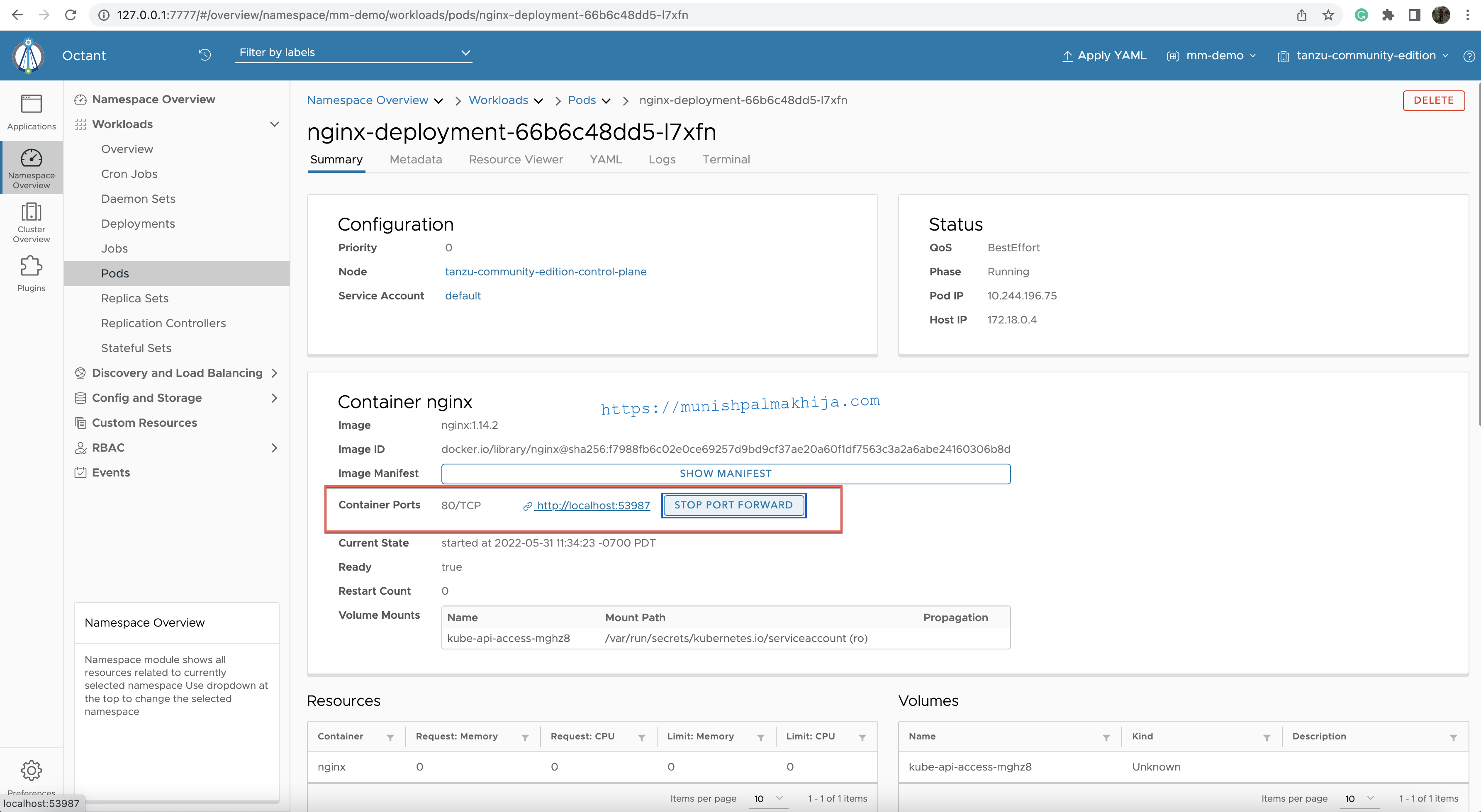This screenshot has width=1481, height=812.
Task: Switch to the Resource Viewer tab
Action: coord(516,159)
